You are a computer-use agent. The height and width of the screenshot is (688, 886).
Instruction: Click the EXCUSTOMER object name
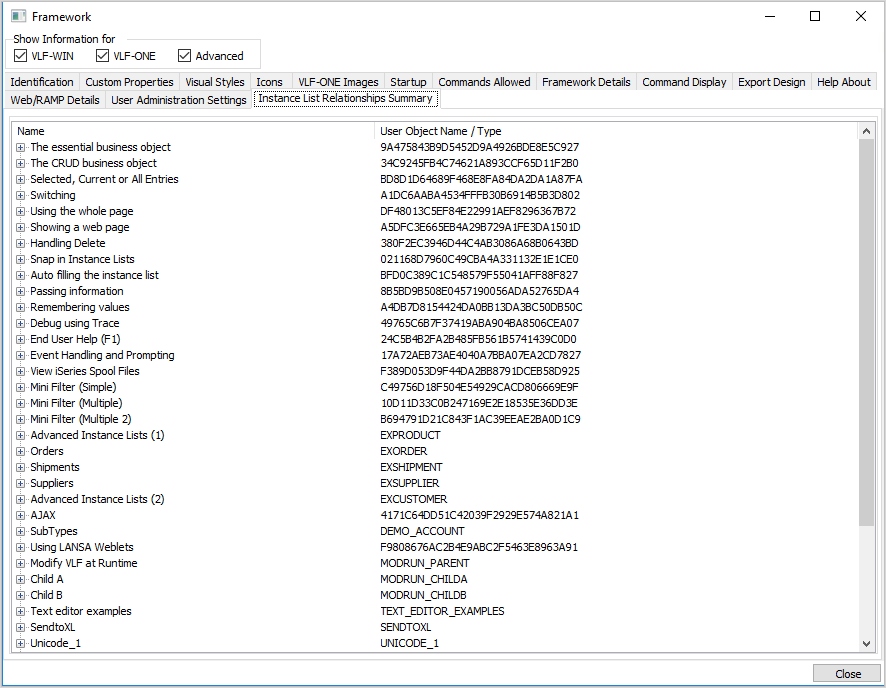coord(414,499)
